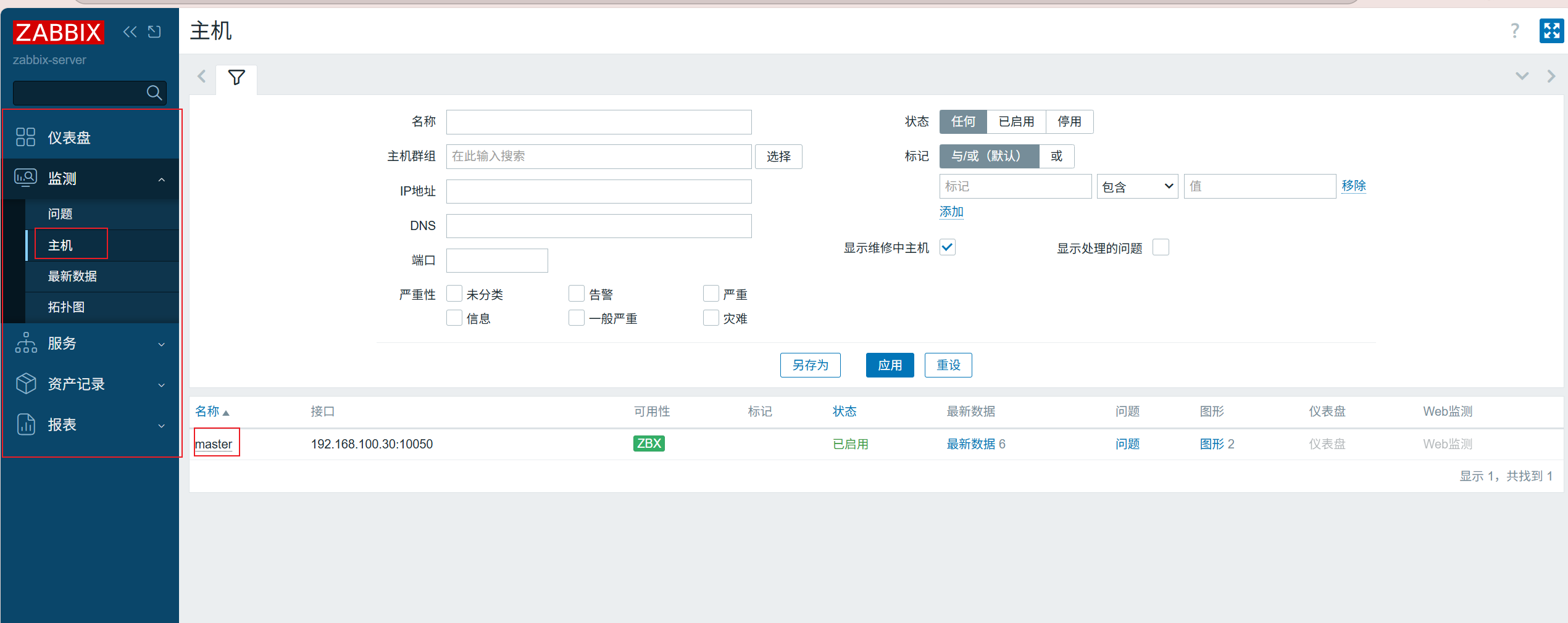Open the 问题 submenu item
Screen dimensions: 1568x623
(x=102, y=214)
